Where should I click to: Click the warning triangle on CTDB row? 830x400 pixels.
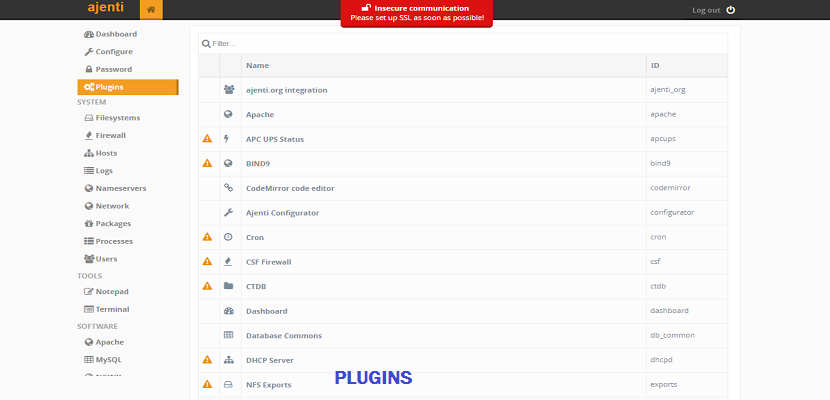tap(208, 286)
